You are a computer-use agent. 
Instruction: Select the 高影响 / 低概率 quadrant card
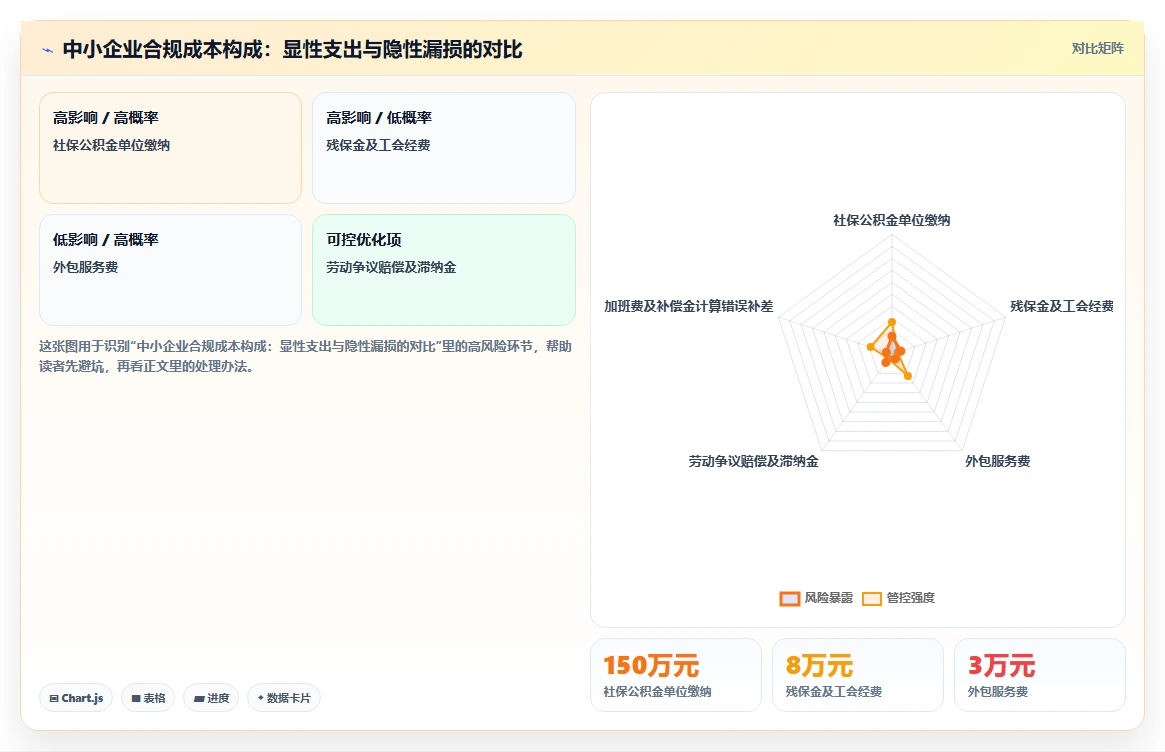(444, 148)
